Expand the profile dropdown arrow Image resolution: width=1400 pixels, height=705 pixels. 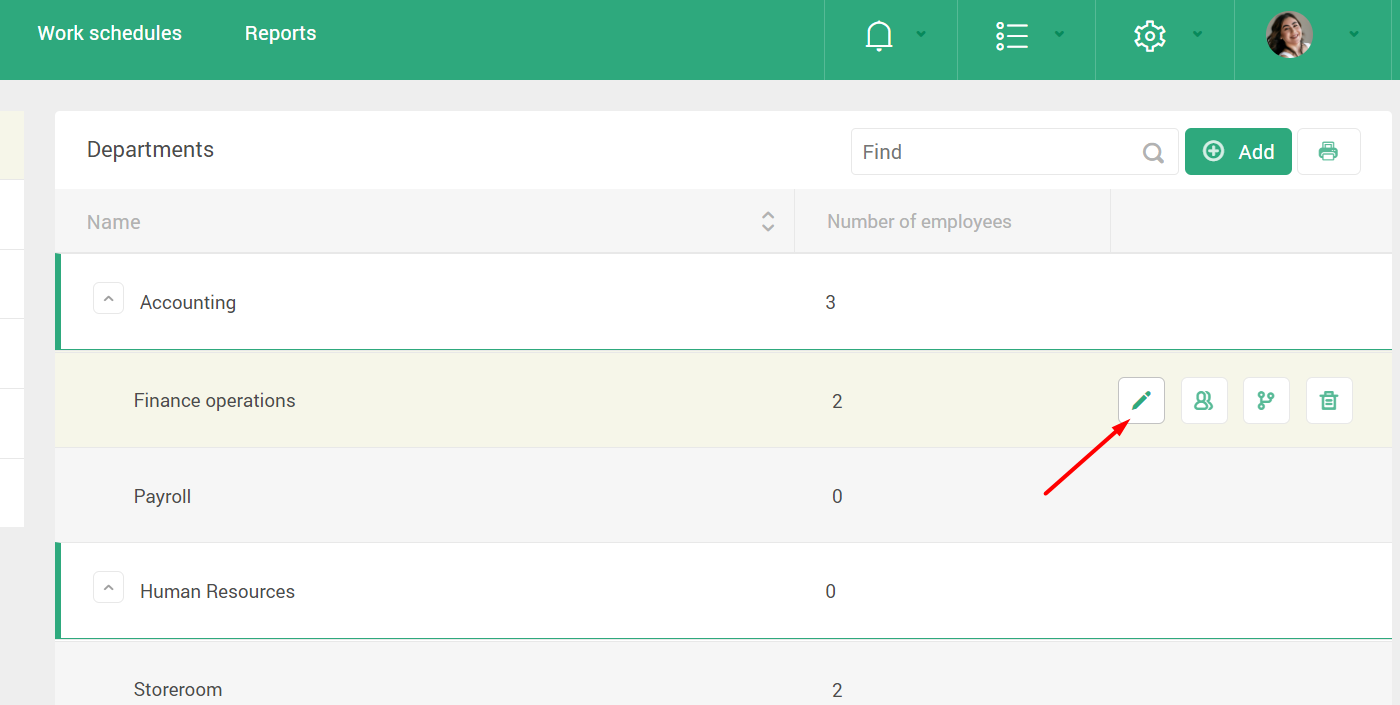[x=1354, y=34]
